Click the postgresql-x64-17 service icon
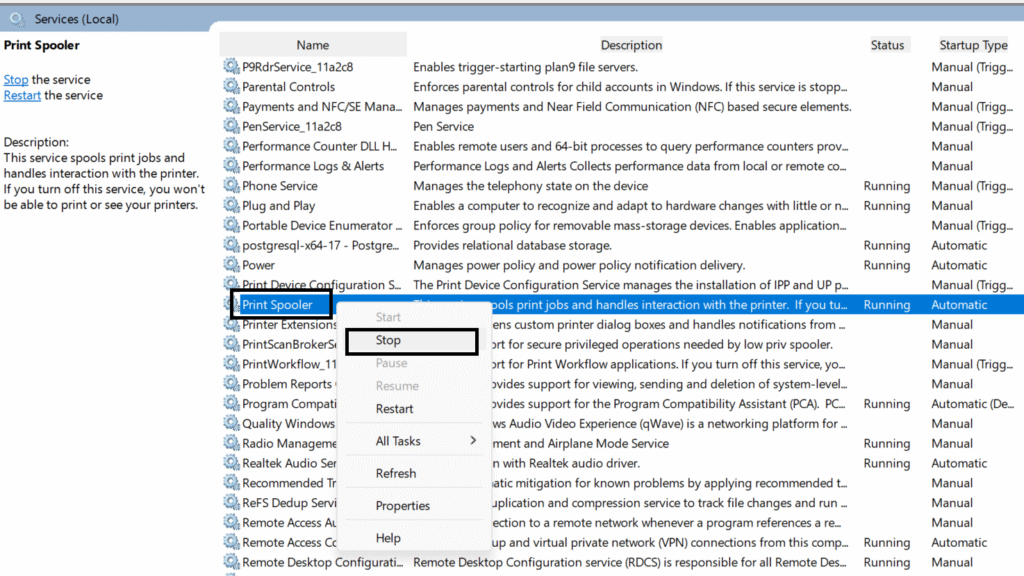The height and width of the screenshot is (576, 1024). coord(231,245)
